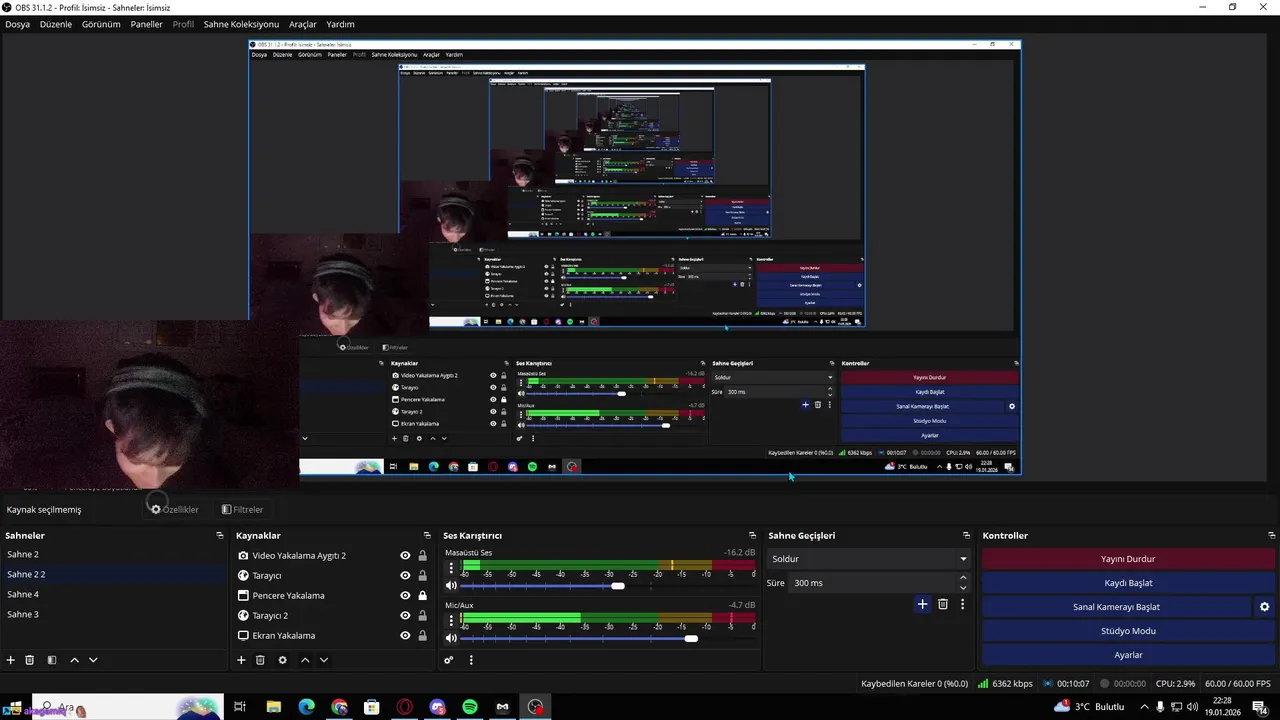Move scene up arrow in Sahneler
The image size is (1280, 720).
tap(74, 660)
